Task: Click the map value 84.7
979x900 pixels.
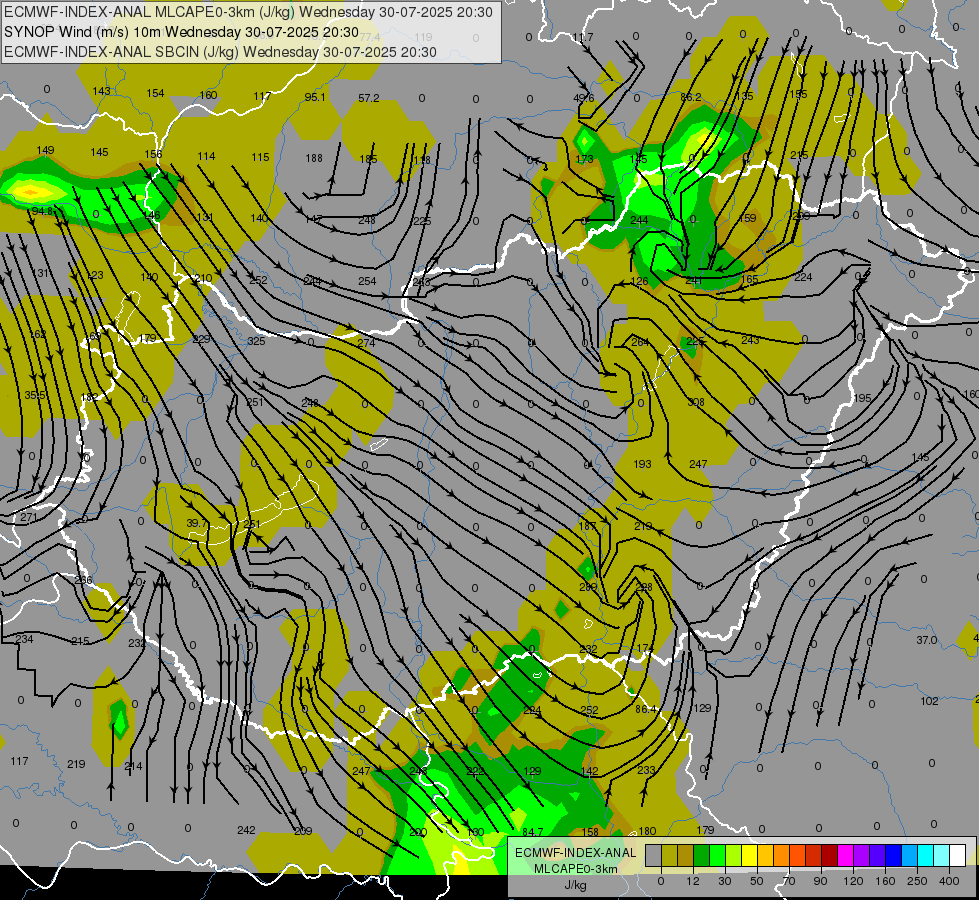Action: (533, 832)
